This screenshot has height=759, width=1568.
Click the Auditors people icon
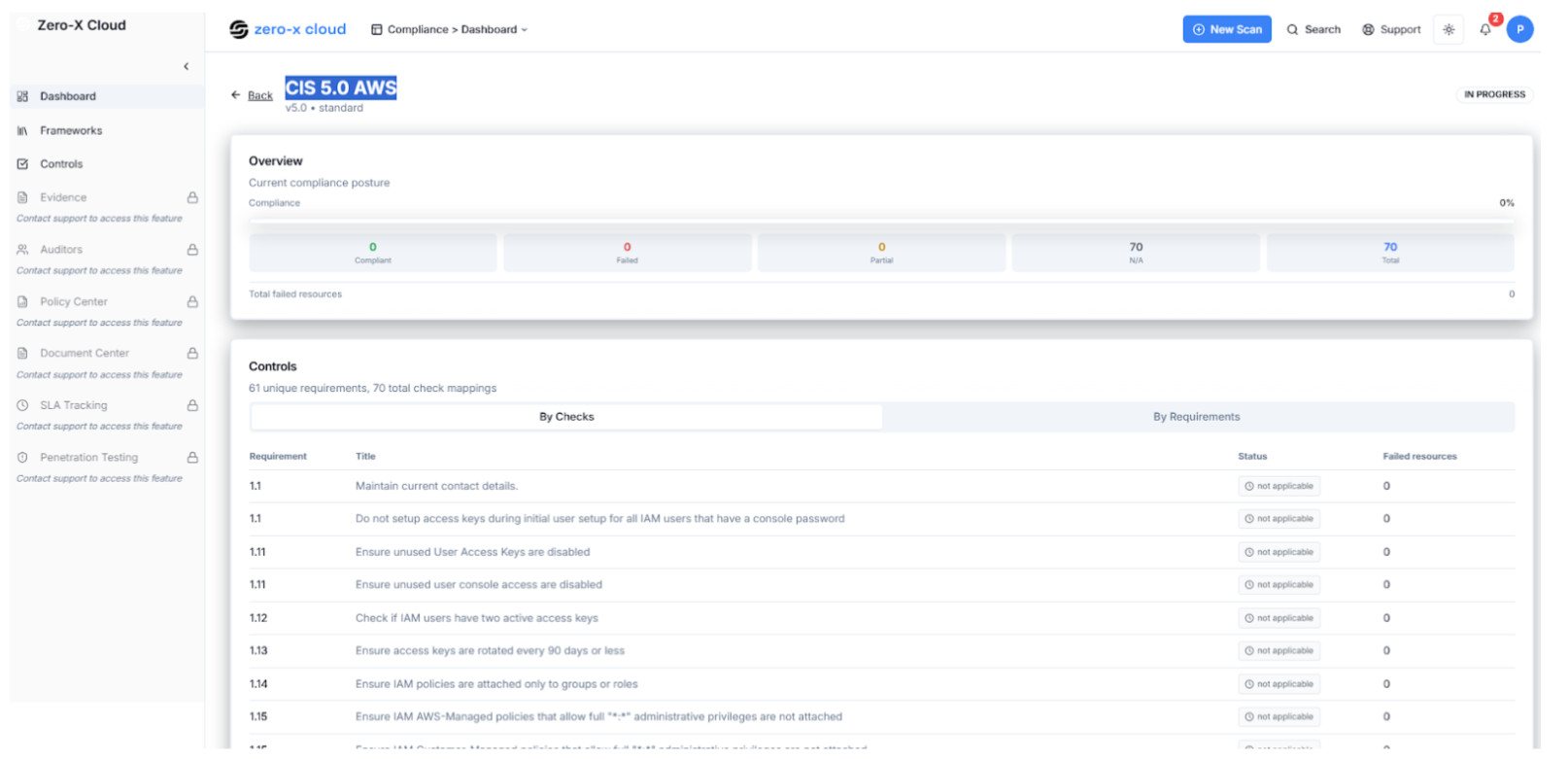[22, 250]
